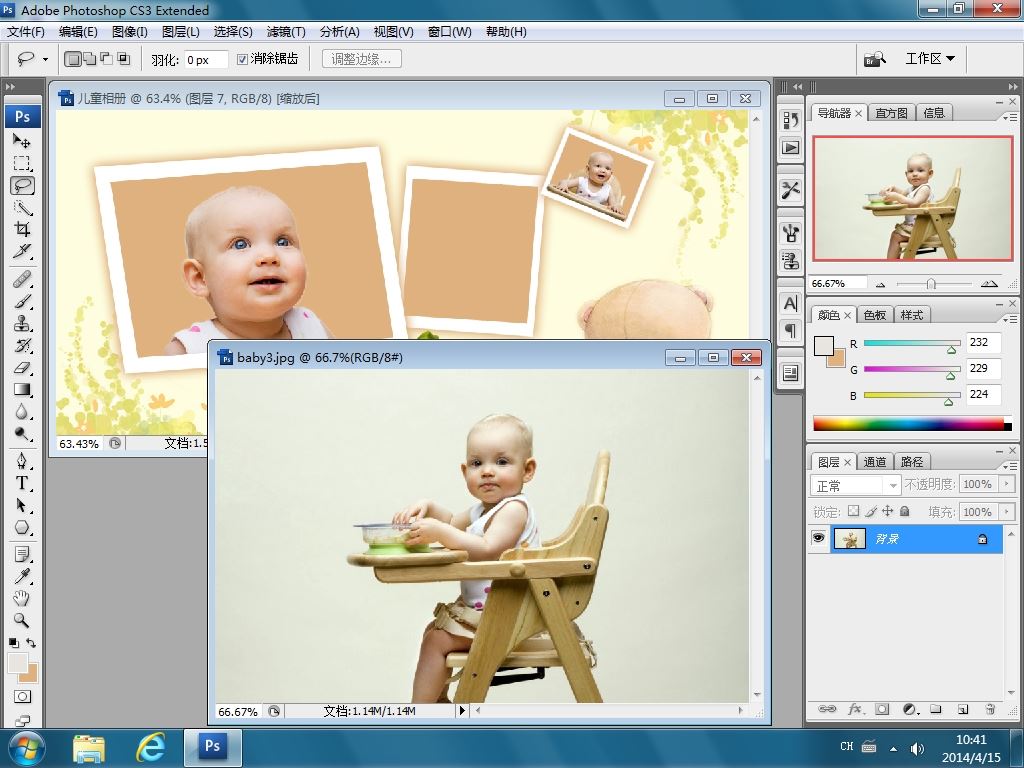Open the layer Fill slider arrow
This screenshot has width=1024, height=768.
[x=1007, y=511]
